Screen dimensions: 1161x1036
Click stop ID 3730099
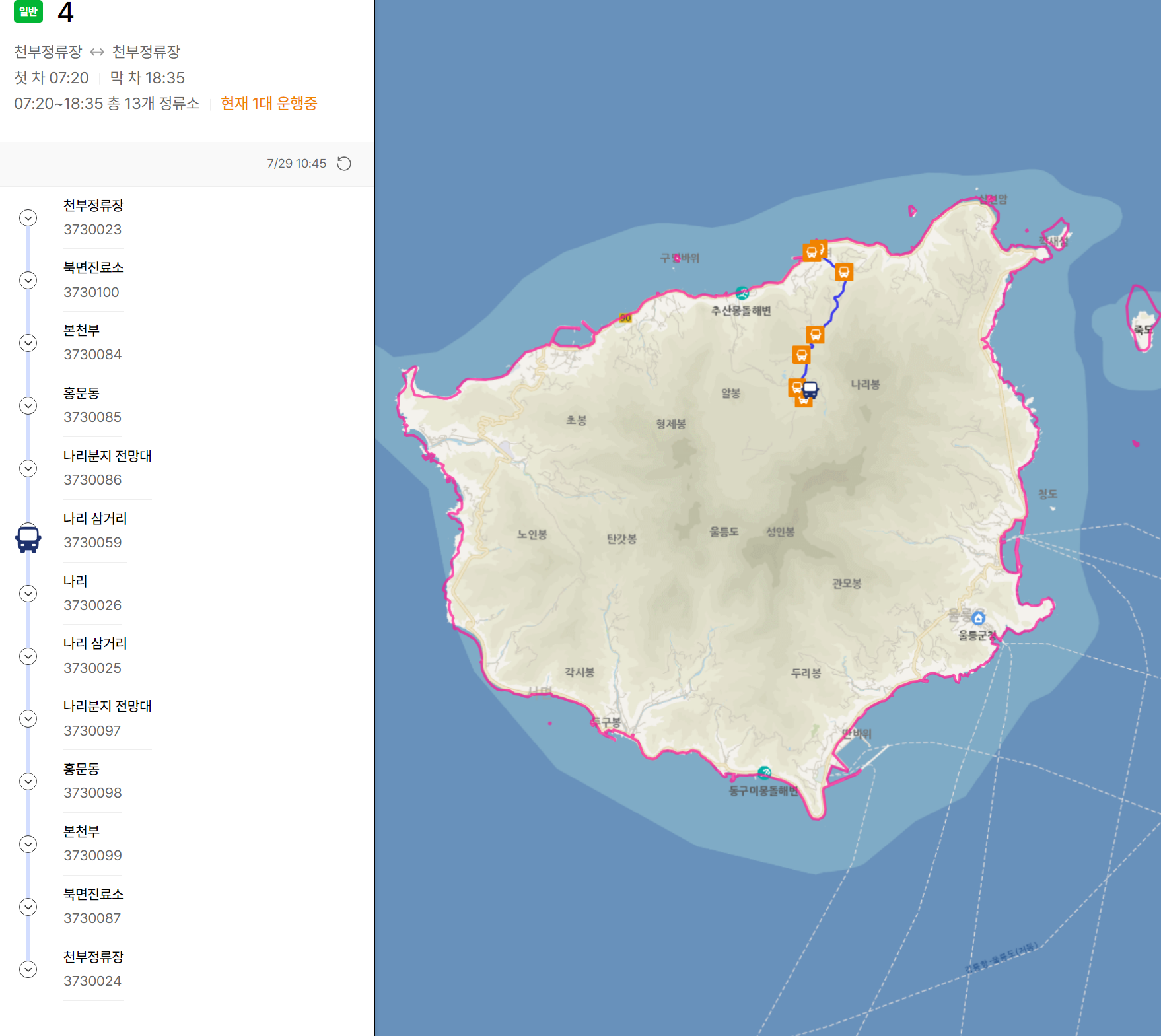(x=92, y=856)
